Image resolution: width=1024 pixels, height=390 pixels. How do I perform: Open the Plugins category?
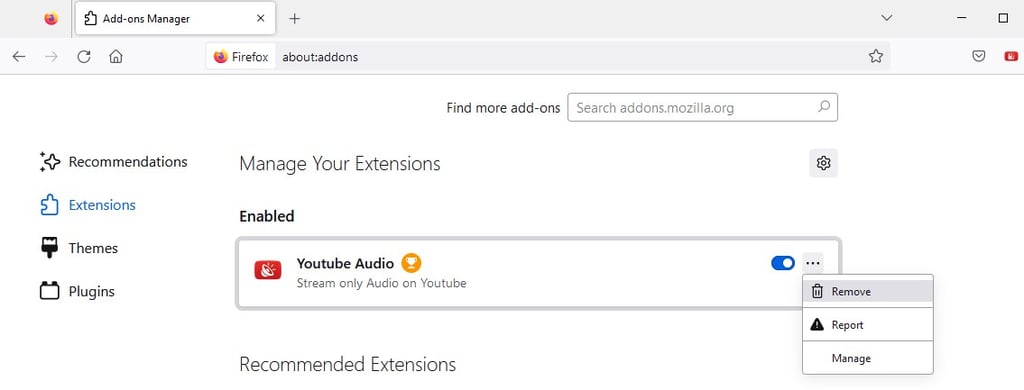coord(77,291)
